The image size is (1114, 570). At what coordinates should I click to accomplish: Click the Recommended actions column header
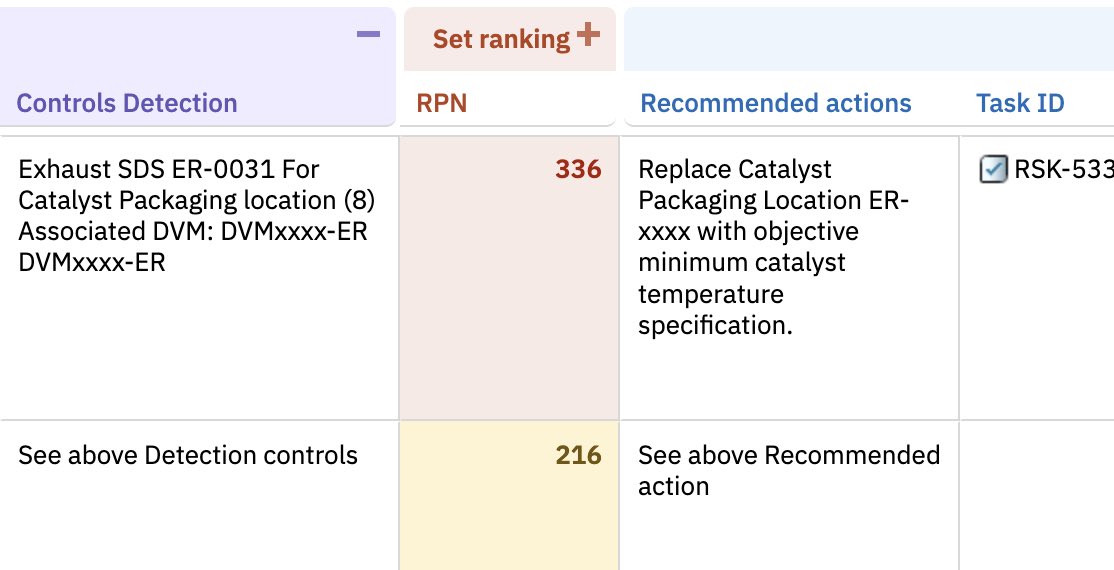(775, 103)
